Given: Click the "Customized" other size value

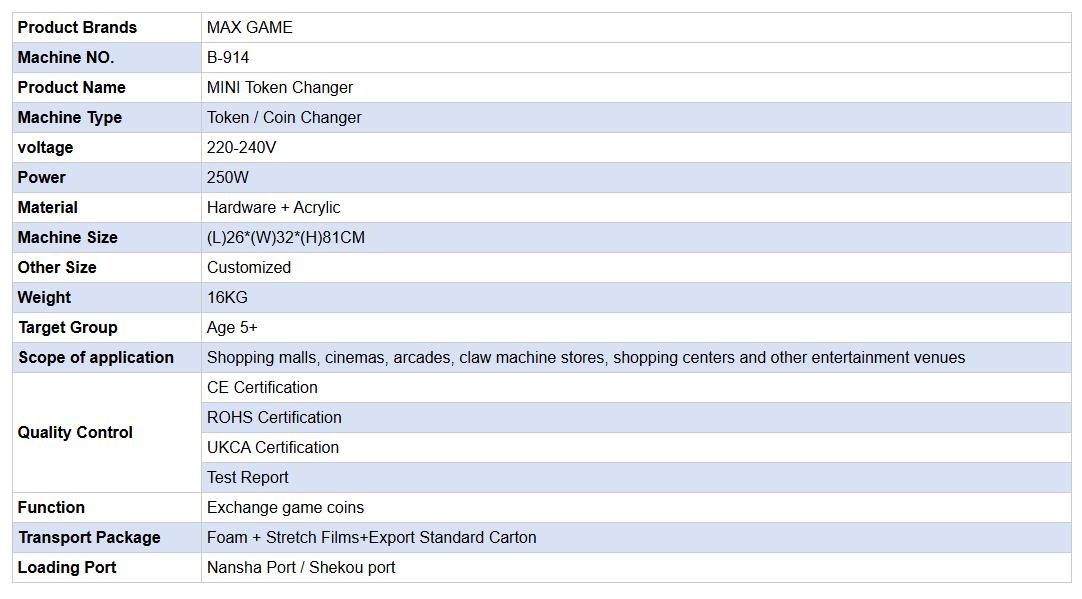Looking at the screenshot, I should pos(249,268).
